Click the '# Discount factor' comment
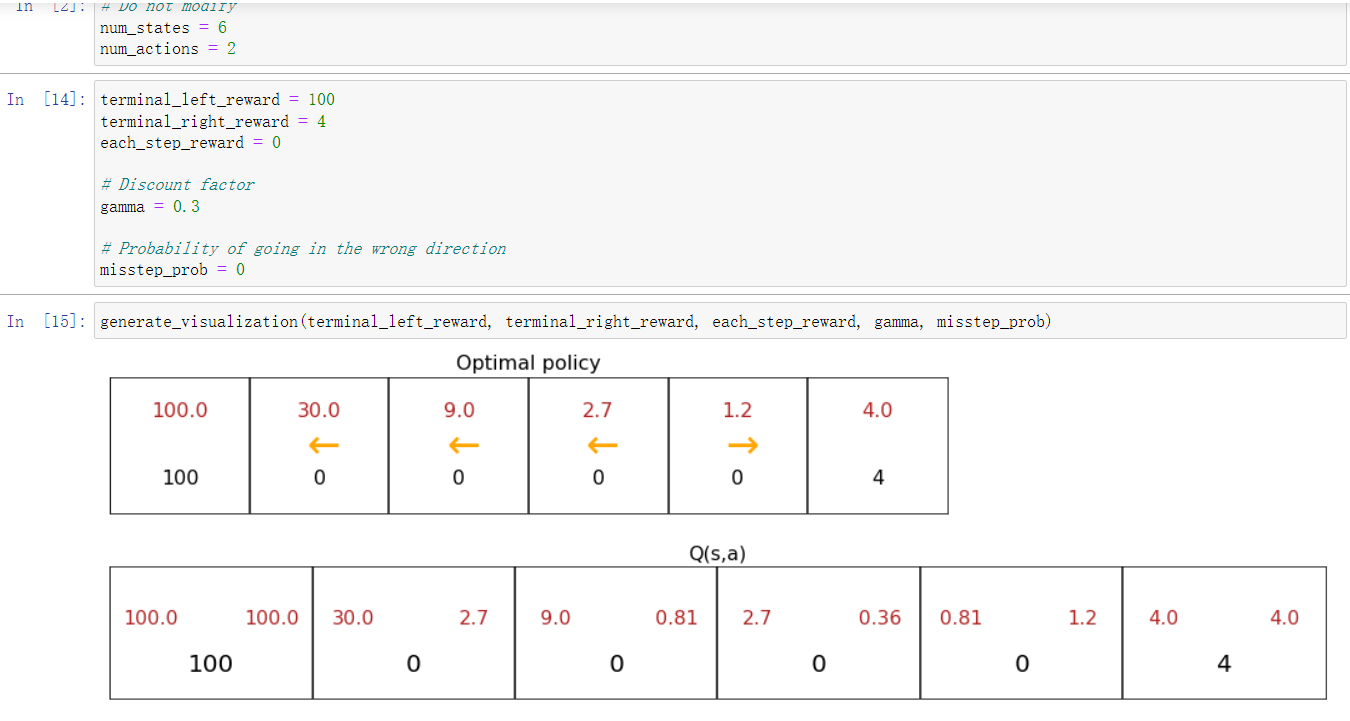This screenshot has height=721, width=1350. (x=177, y=184)
